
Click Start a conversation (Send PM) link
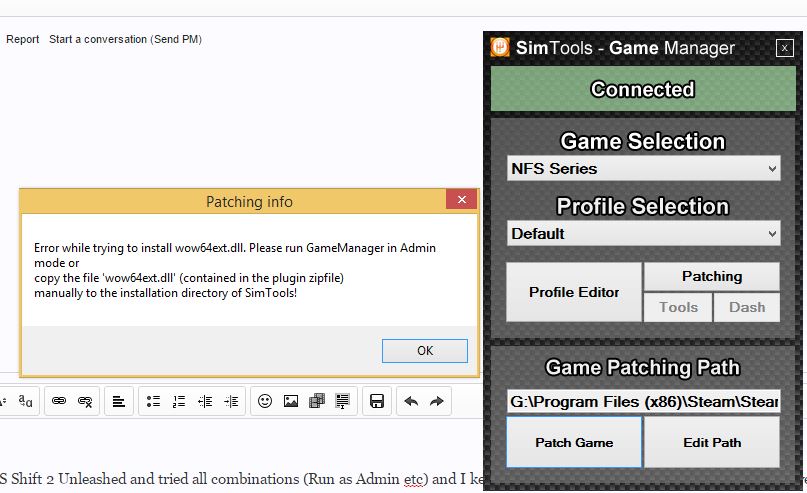click(x=126, y=39)
